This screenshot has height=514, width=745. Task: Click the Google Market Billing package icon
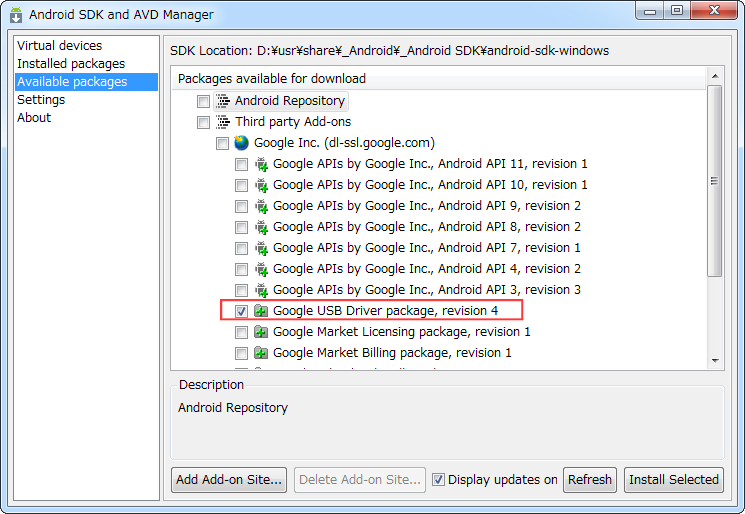click(x=261, y=352)
